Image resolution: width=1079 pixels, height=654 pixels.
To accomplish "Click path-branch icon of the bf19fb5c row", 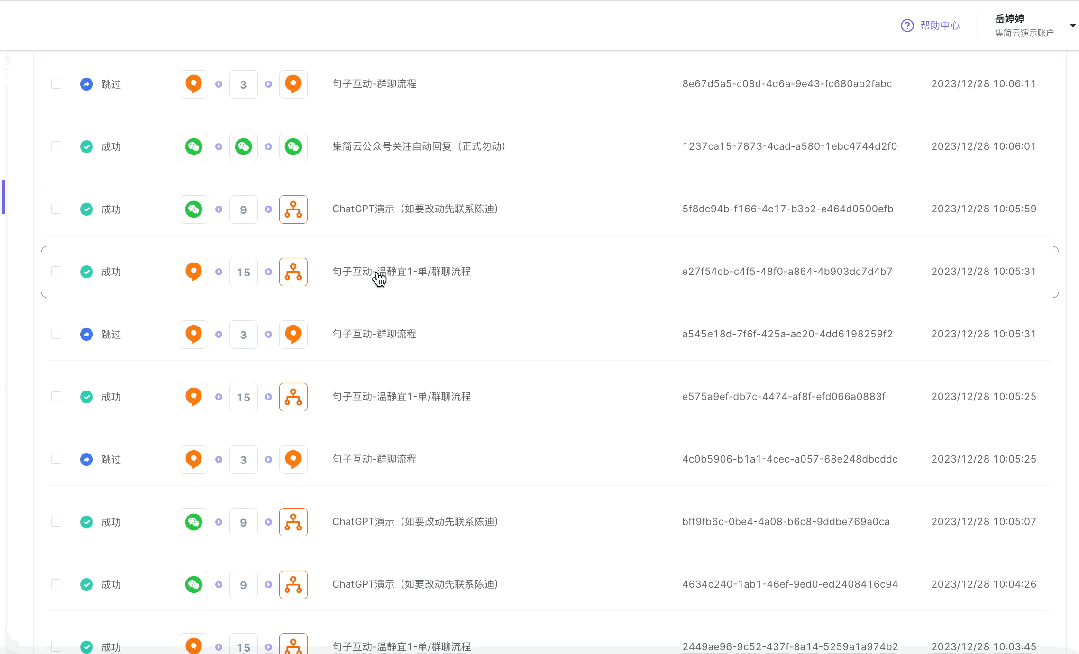I will 293,522.
